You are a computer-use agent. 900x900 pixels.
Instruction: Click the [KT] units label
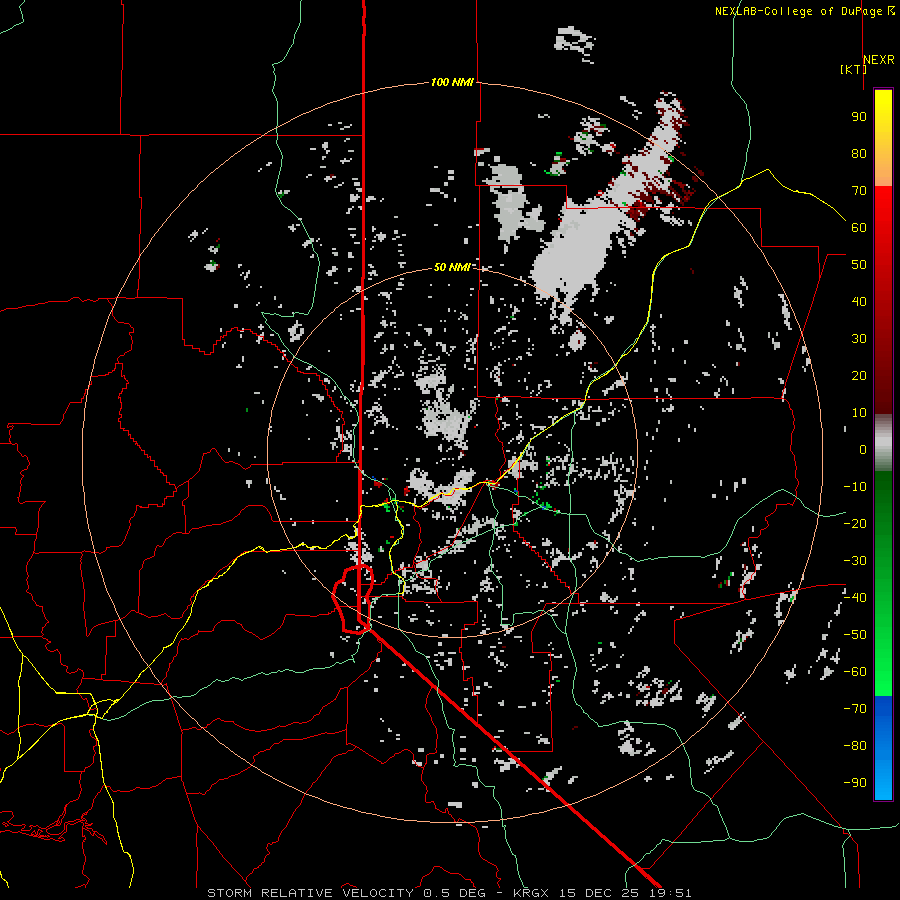[x=854, y=69]
